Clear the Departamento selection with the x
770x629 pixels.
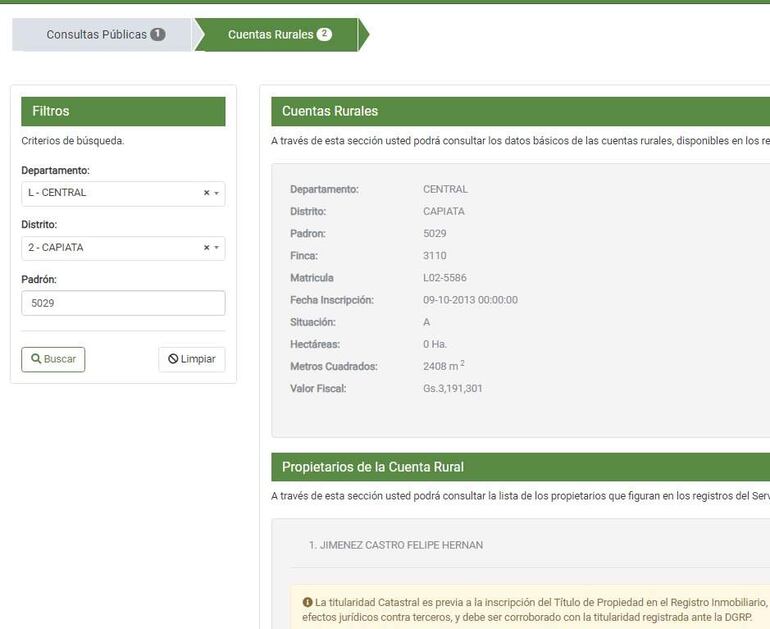pos(206,193)
